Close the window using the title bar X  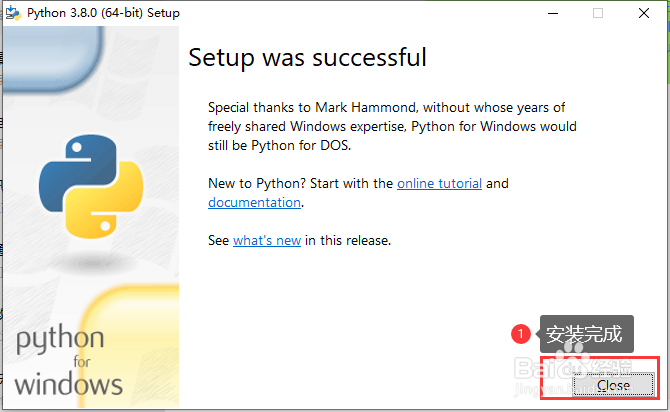coord(644,13)
